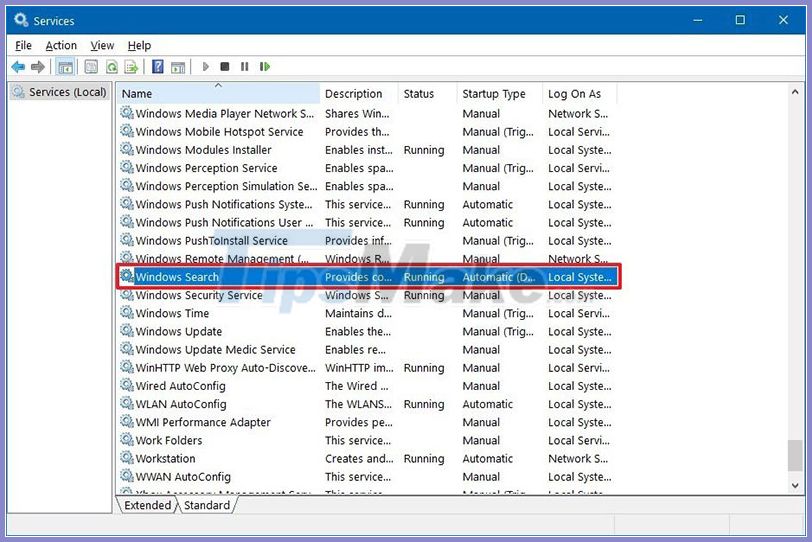Sort by the Name column header
Viewport: 812px width, 542px height.
(x=218, y=94)
